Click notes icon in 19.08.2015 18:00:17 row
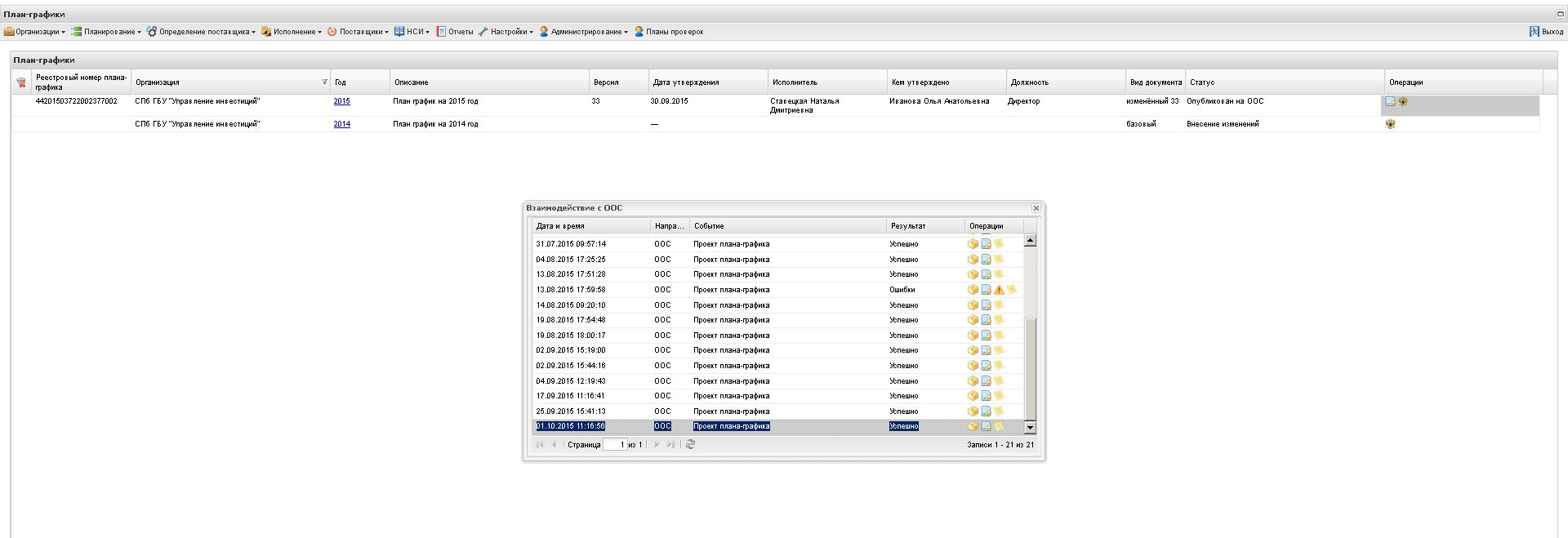This screenshot has width=1568, height=538. click(x=998, y=336)
